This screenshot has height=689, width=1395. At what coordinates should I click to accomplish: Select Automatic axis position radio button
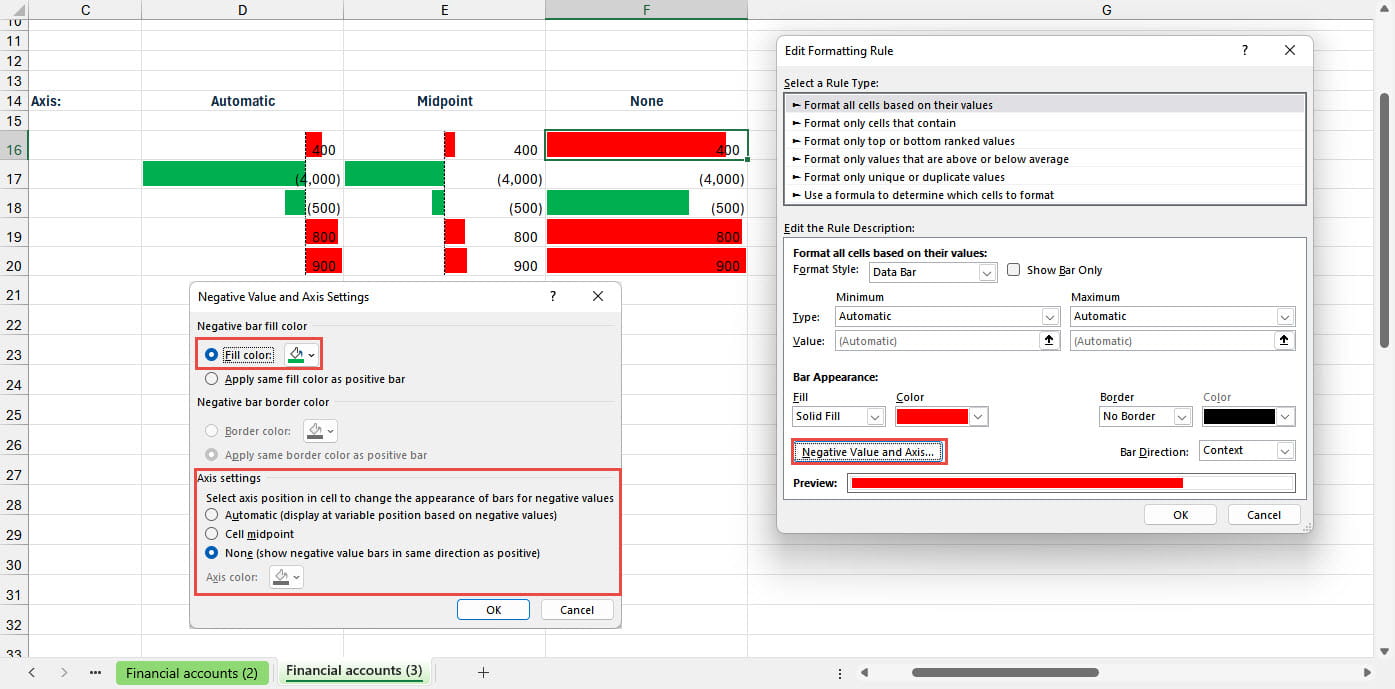pos(211,515)
